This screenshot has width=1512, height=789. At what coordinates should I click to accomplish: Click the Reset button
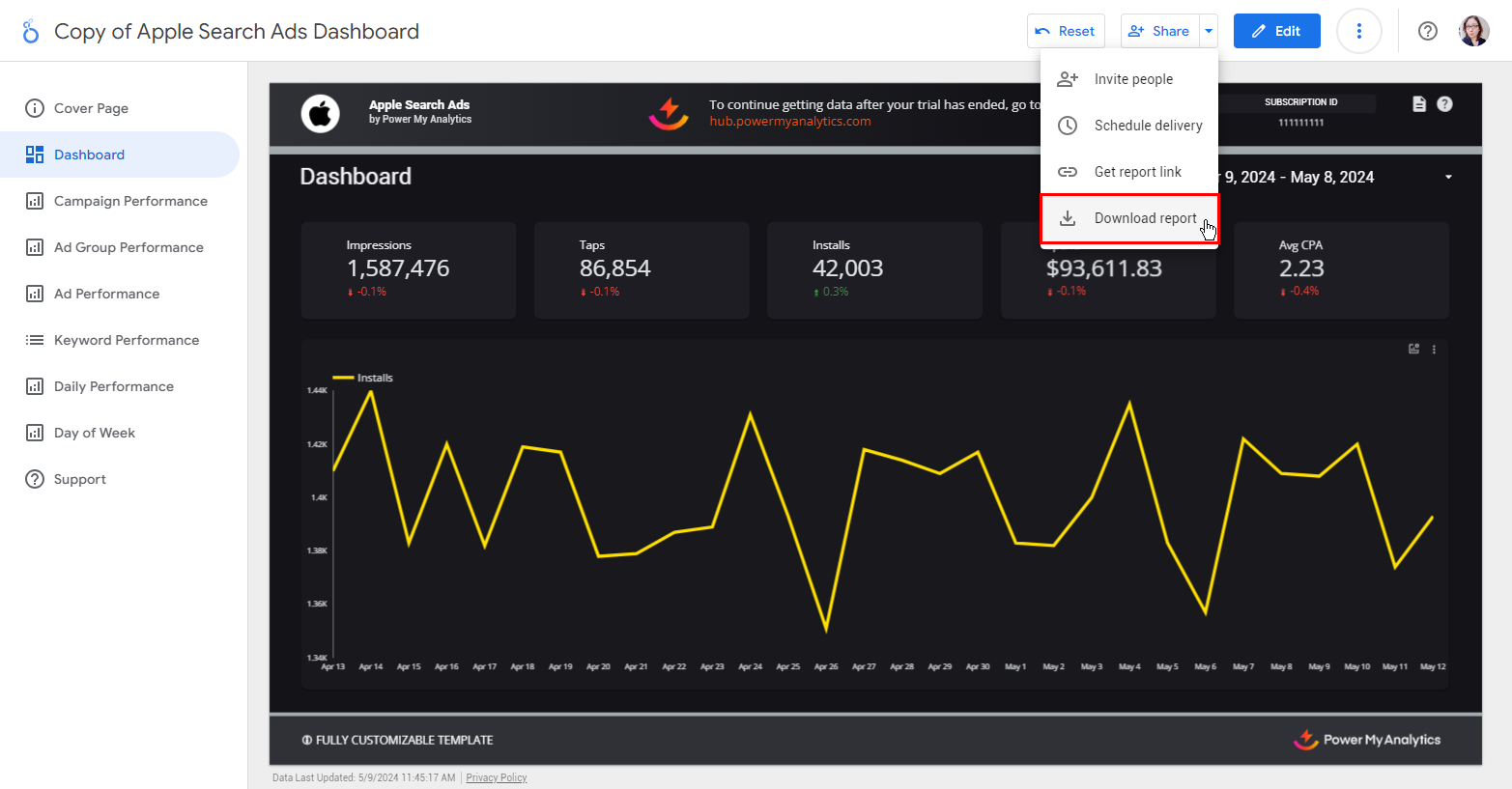click(1065, 31)
